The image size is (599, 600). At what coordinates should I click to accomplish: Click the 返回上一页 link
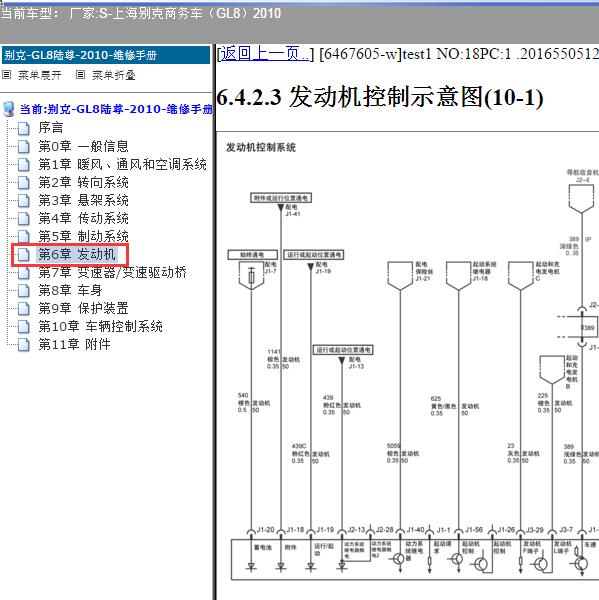click(264, 54)
